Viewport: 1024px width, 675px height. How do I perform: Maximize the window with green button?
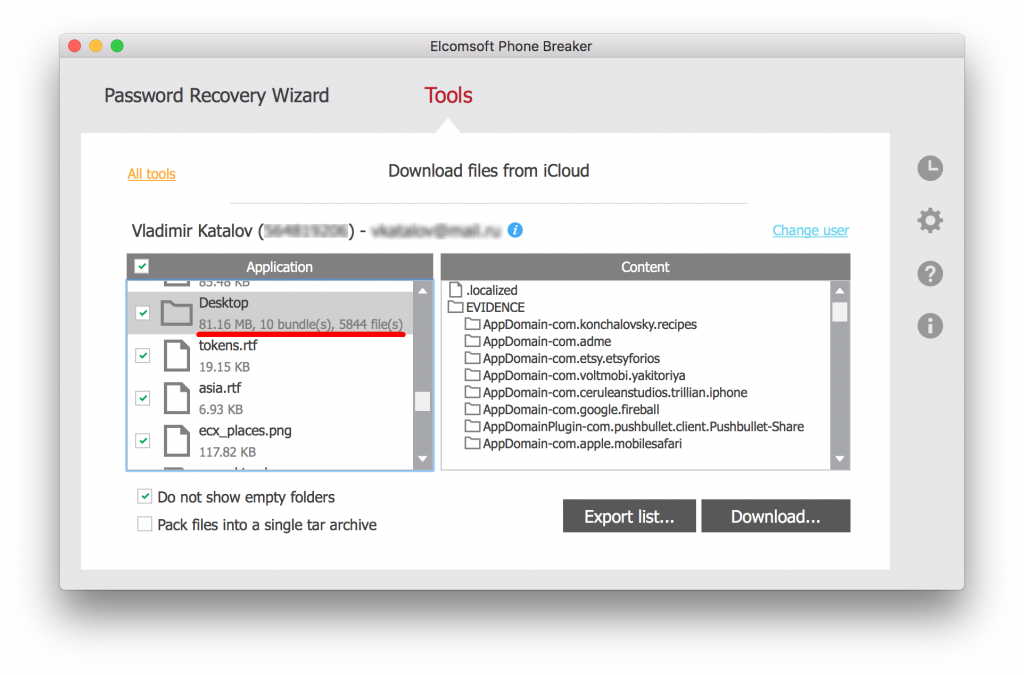[117, 46]
